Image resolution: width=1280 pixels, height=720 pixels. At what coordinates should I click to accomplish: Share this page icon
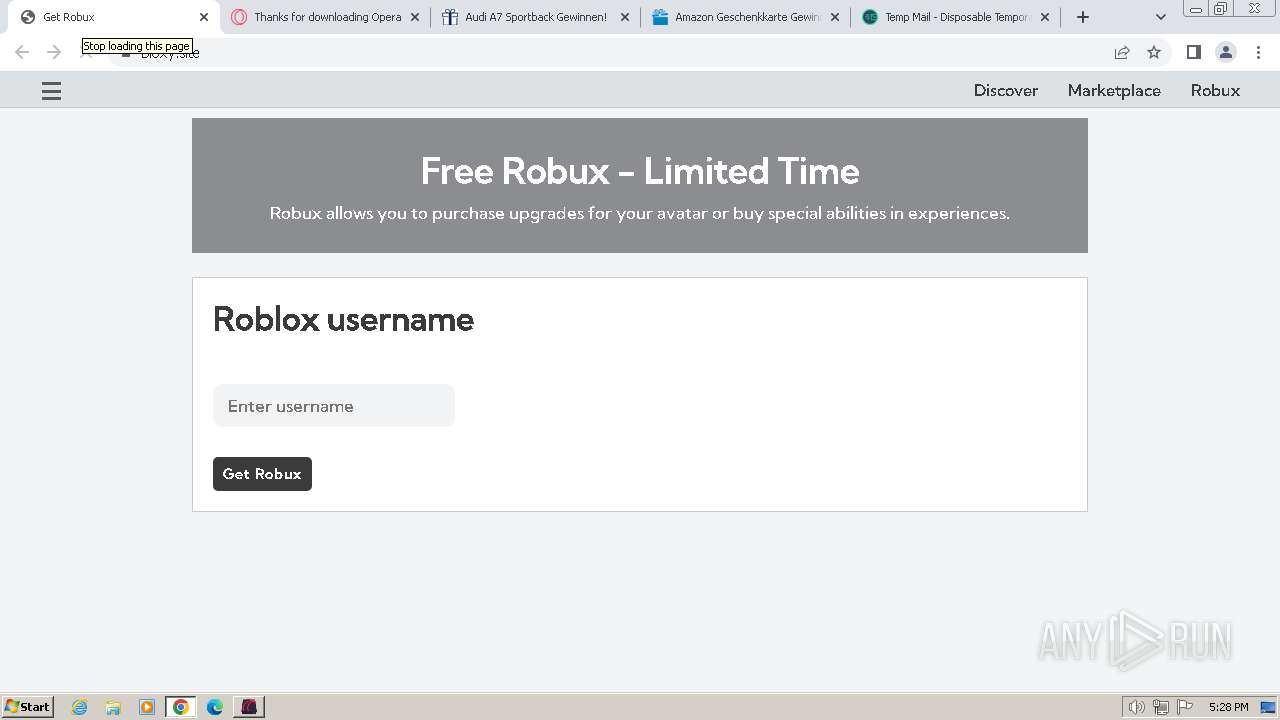click(1122, 52)
